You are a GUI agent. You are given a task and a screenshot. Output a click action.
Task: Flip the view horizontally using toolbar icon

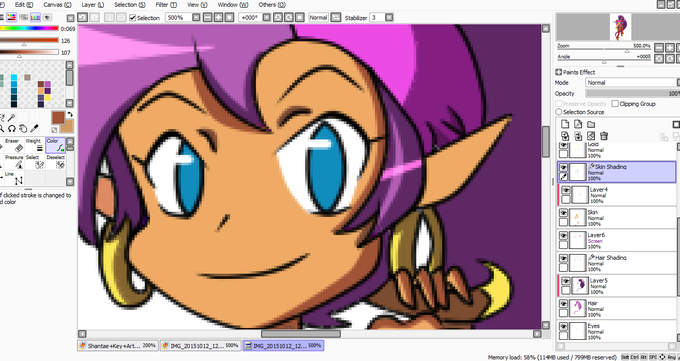(336, 17)
